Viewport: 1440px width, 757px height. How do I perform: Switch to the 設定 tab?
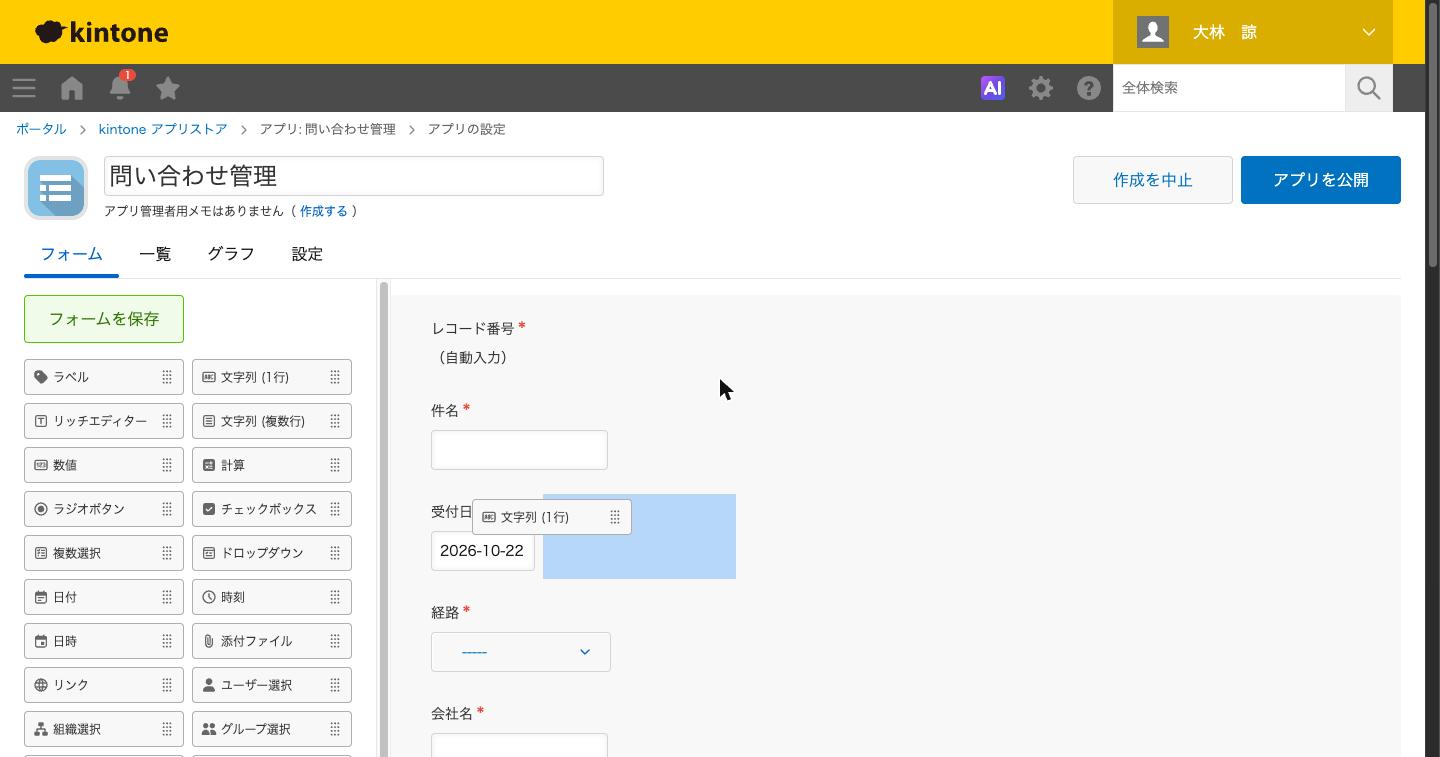coord(307,254)
